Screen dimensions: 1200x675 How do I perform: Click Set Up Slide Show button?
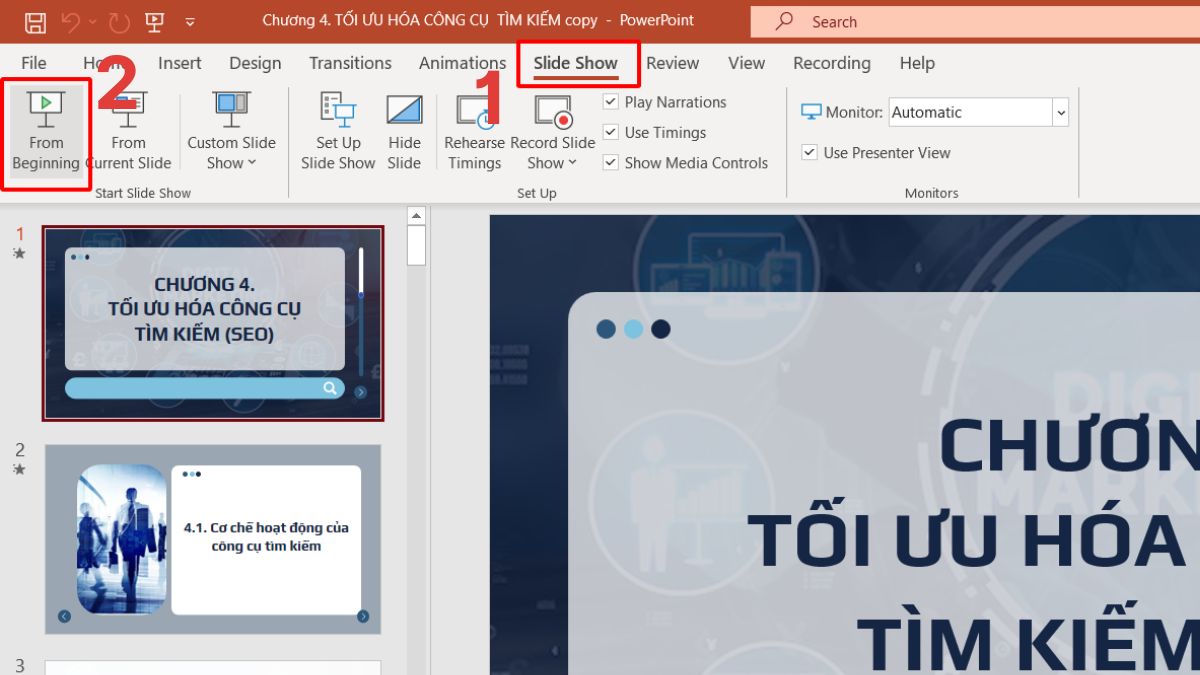click(338, 132)
